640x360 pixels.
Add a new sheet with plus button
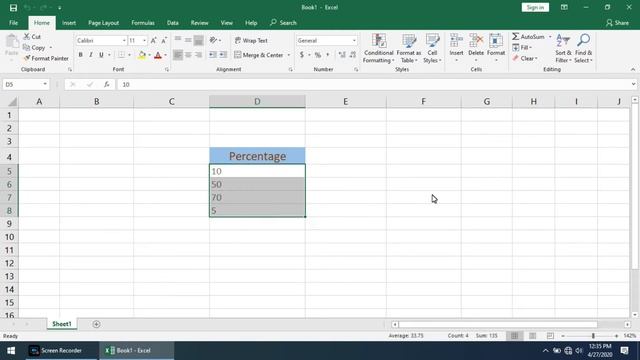pos(96,324)
